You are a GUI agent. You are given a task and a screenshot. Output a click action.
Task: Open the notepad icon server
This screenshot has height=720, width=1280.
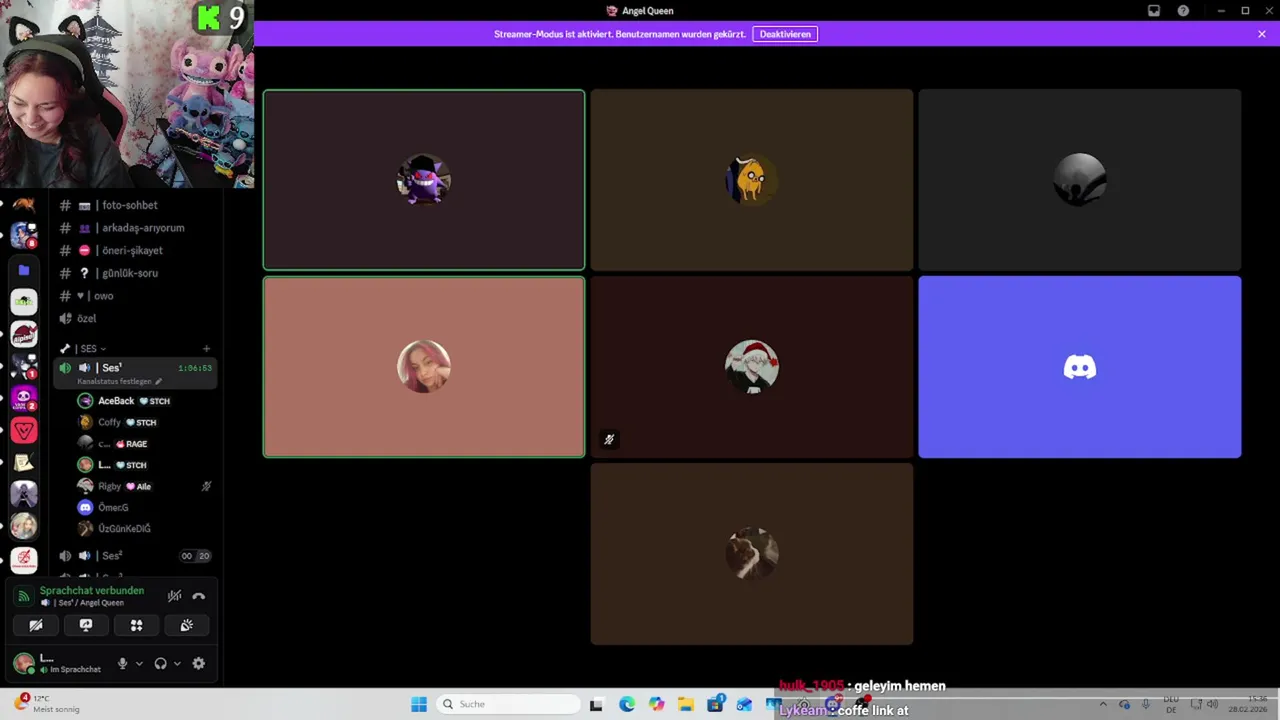pyautogui.click(x=24, y=463)
